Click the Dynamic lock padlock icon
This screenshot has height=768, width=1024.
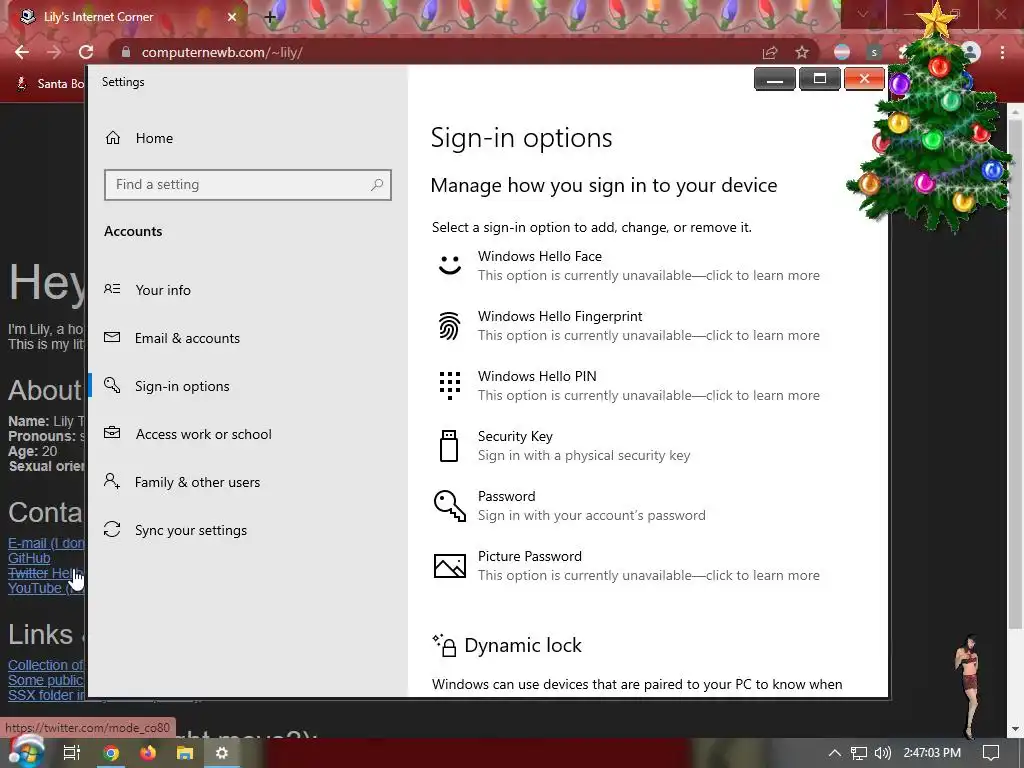coord(444,645)
